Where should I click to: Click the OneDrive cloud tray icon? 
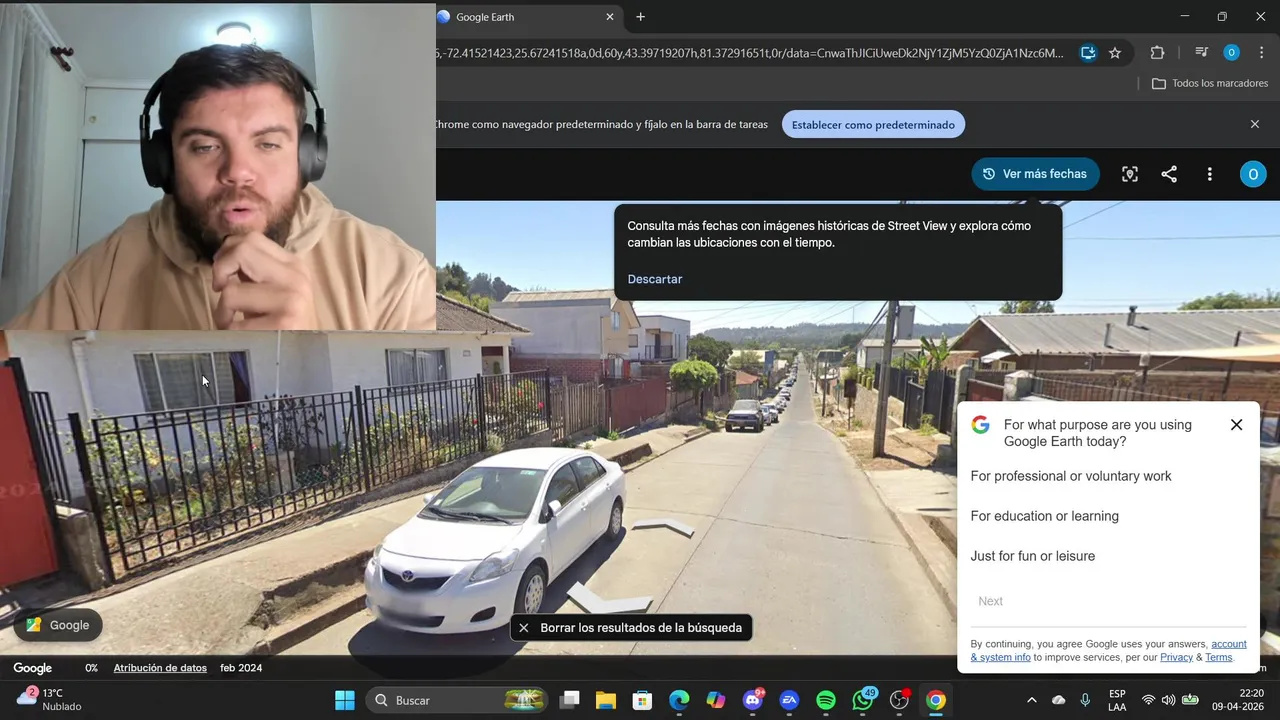click(x=1058, y=700)
